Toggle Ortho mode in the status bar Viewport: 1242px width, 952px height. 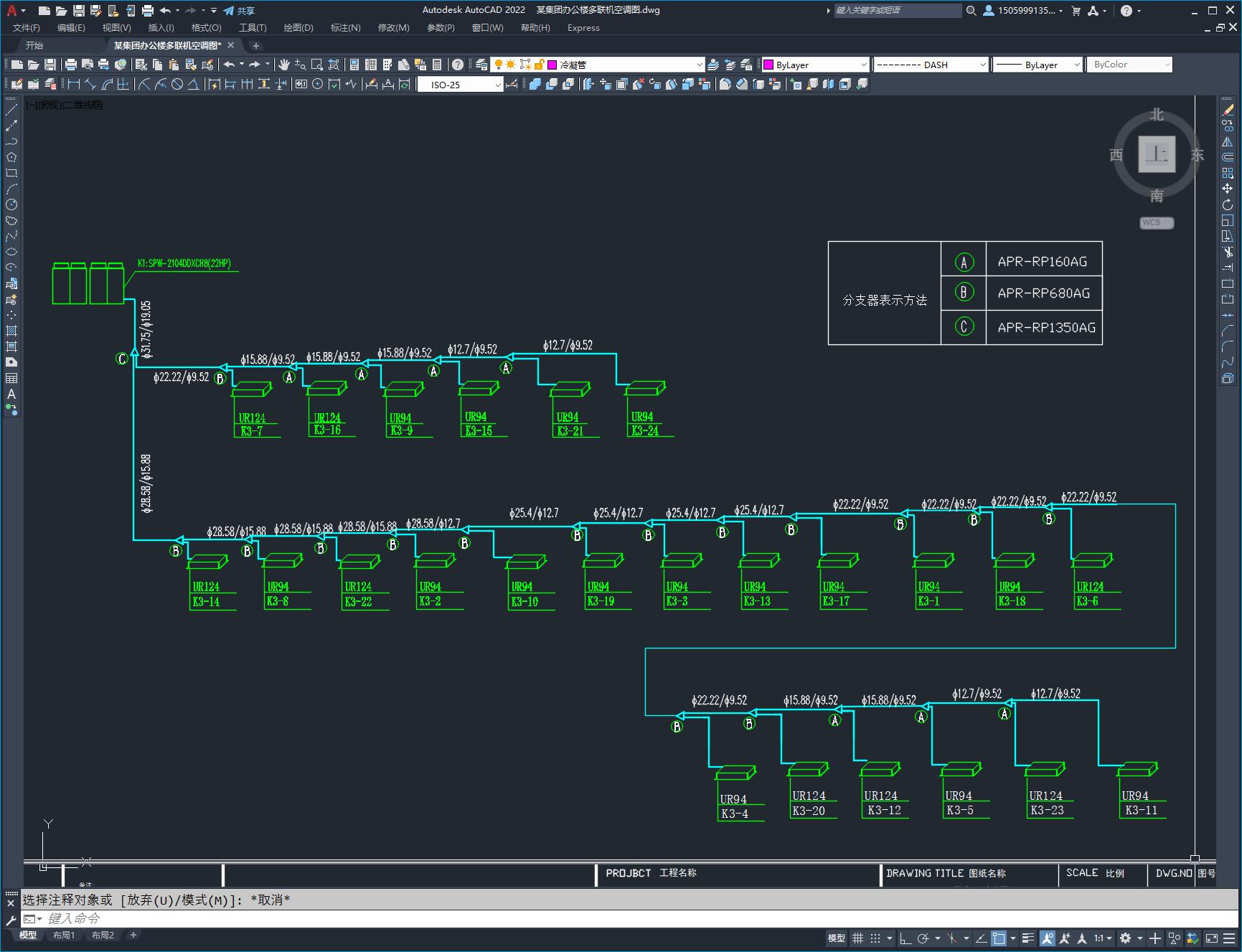(x=905, y=938)
